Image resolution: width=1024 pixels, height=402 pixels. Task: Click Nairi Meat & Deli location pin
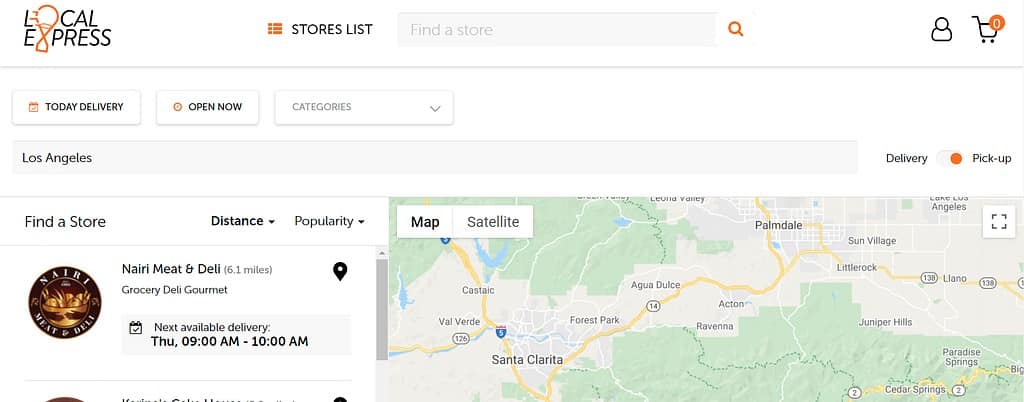[x=340, y=271]
